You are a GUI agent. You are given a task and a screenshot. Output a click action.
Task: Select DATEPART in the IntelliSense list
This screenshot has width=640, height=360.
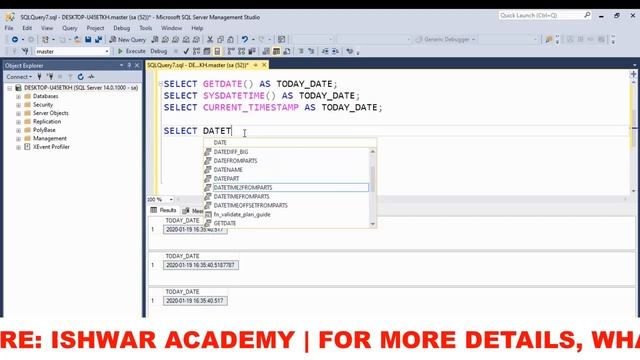click(227, 179)
